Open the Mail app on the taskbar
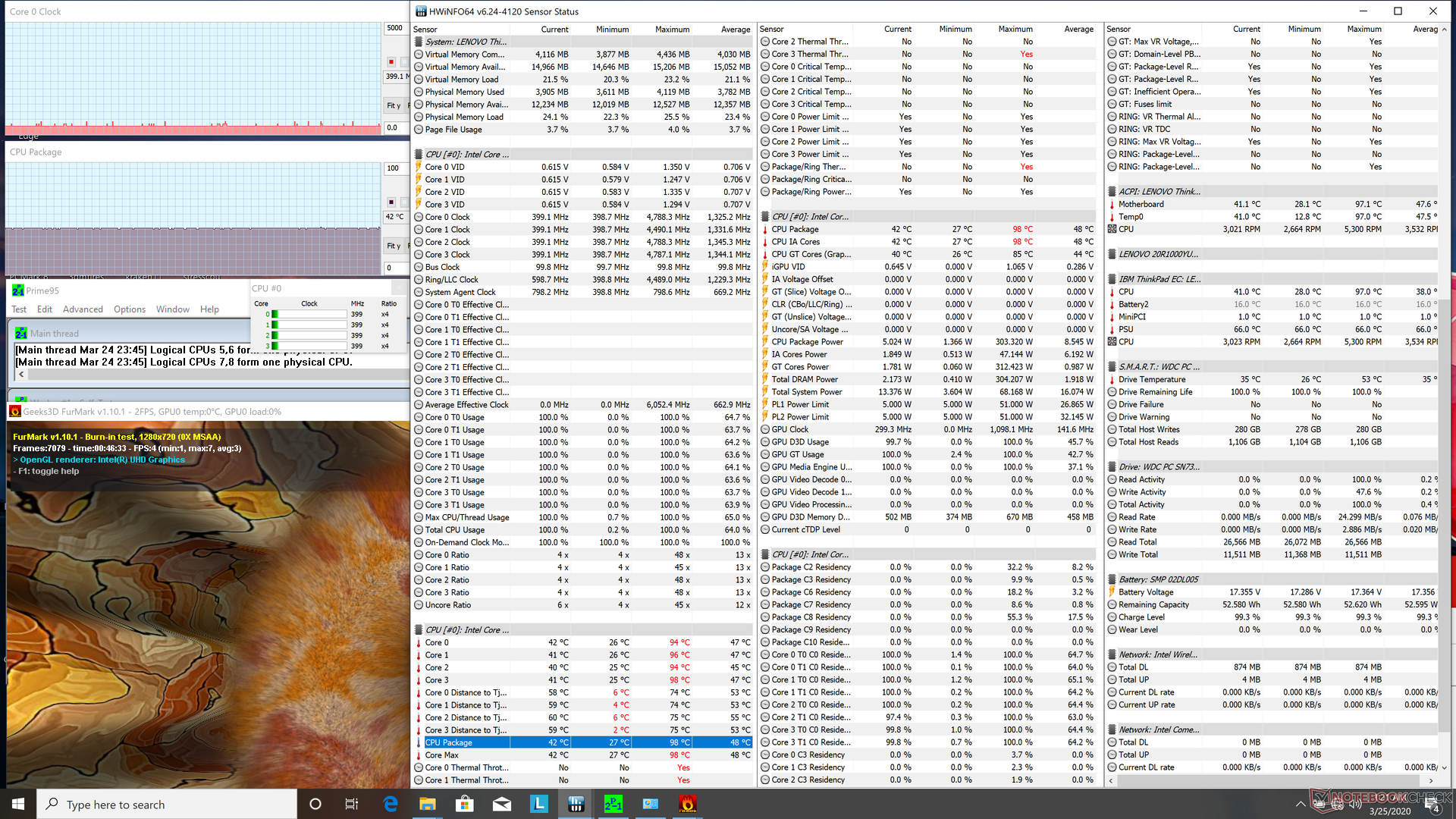Screen dimensions: 1456x819 pos(502,804)
